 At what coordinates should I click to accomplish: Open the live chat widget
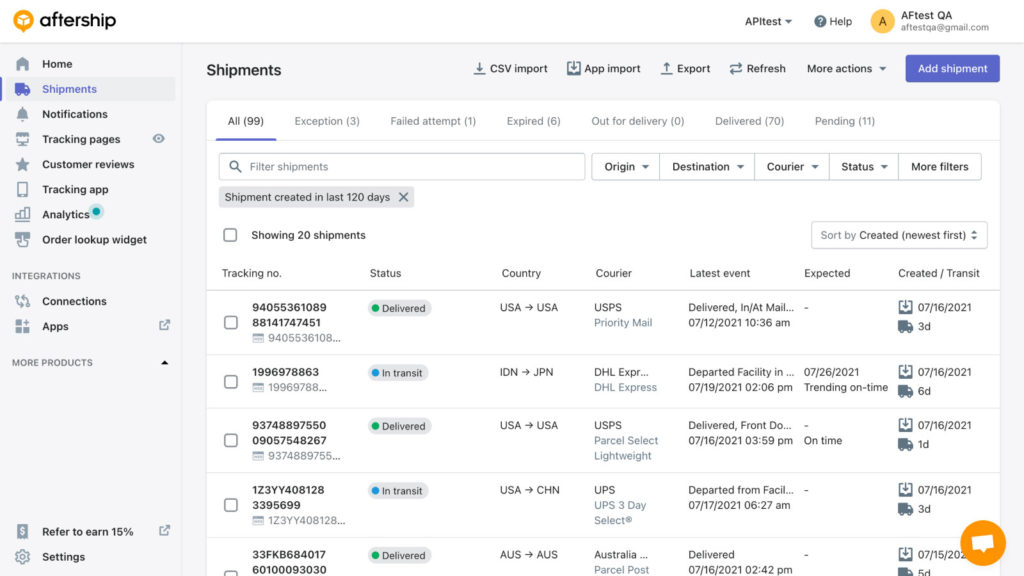point(982,543)
